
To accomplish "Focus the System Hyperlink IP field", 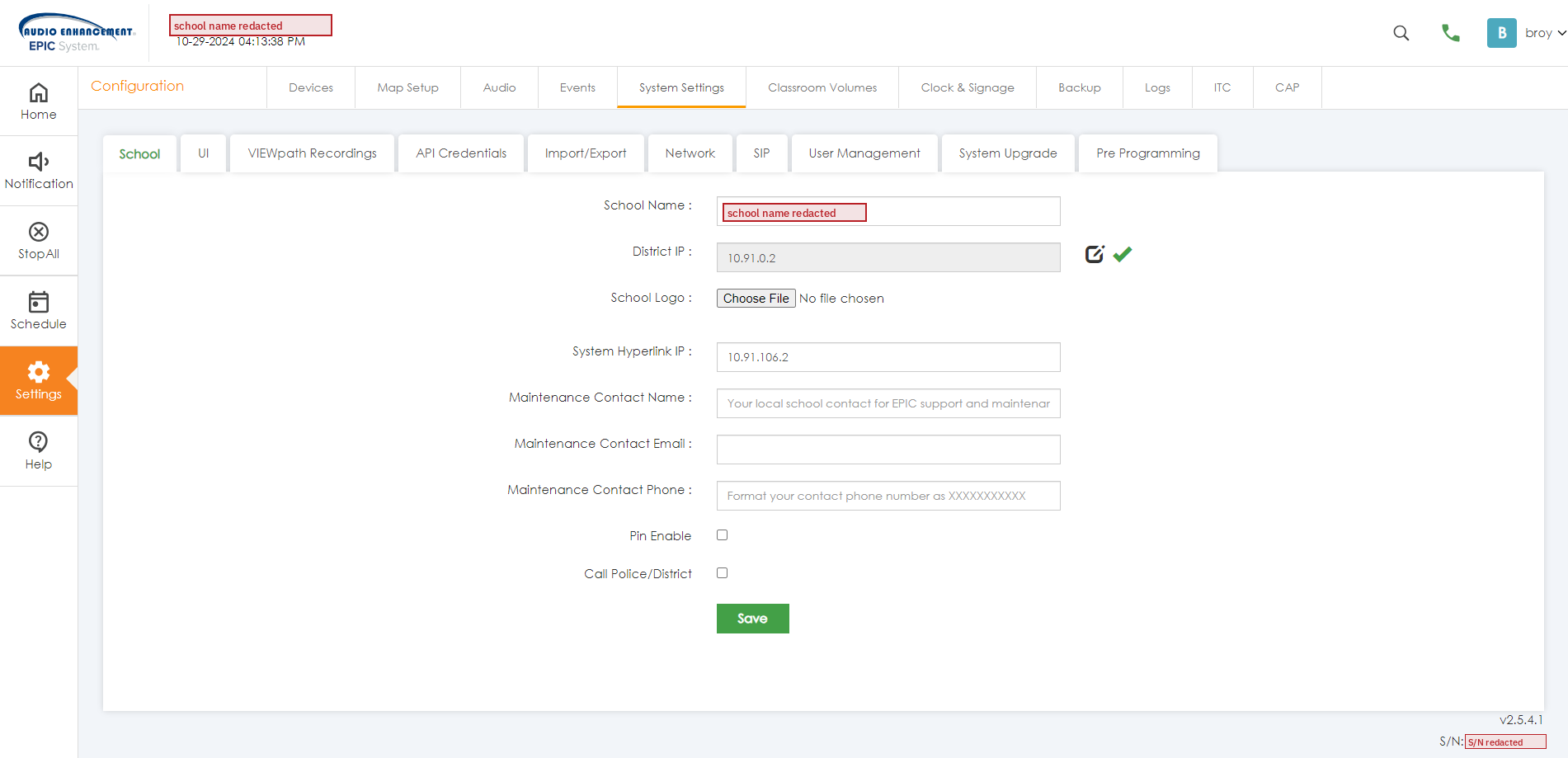I will 888,357.
